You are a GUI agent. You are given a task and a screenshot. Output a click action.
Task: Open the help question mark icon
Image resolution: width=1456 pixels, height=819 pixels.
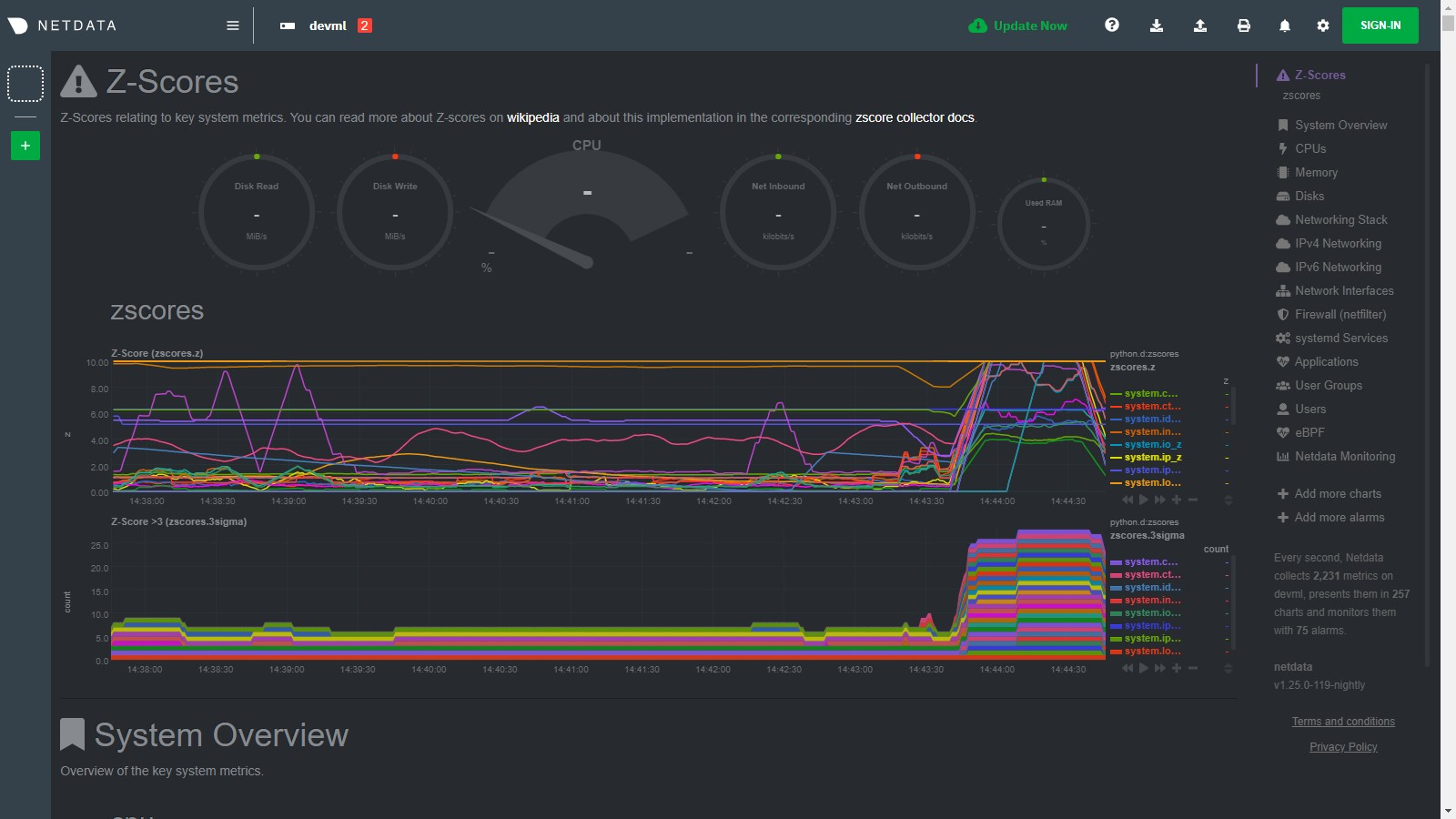(x=1112, y=25)
